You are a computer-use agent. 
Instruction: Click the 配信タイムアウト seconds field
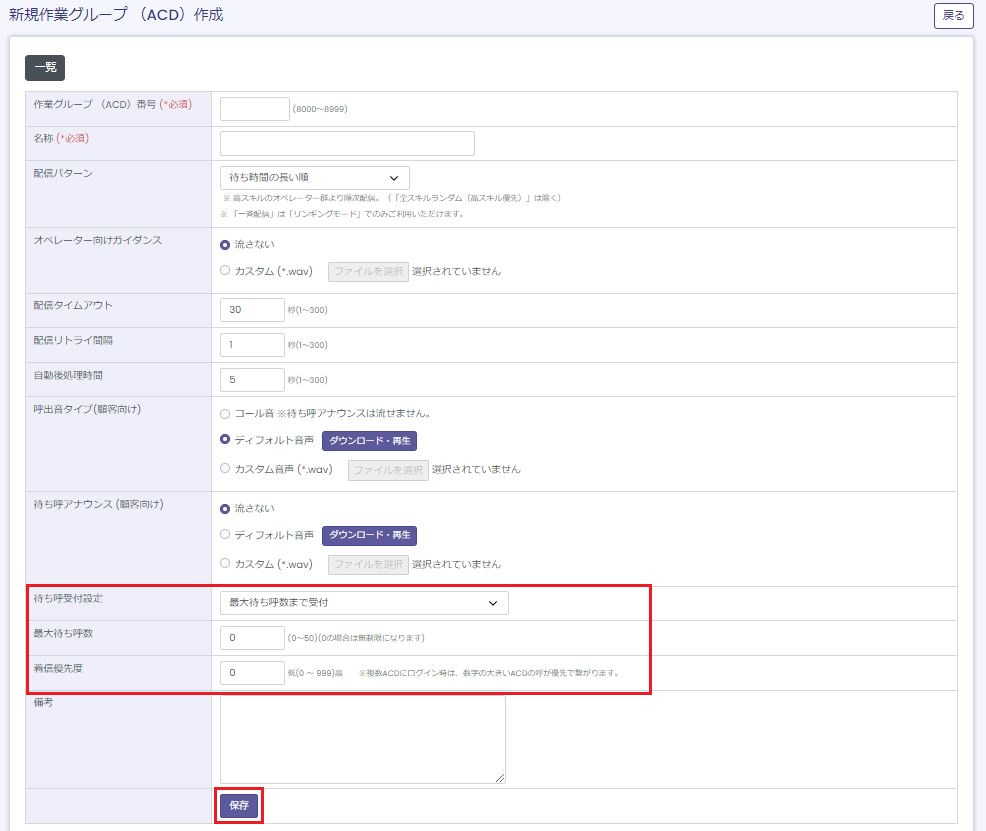252,310
